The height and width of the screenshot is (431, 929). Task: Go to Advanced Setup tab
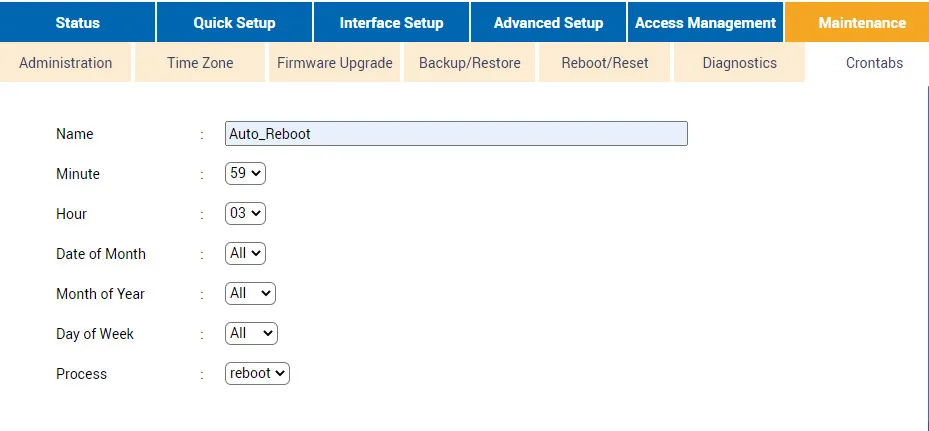coord(548,22)
